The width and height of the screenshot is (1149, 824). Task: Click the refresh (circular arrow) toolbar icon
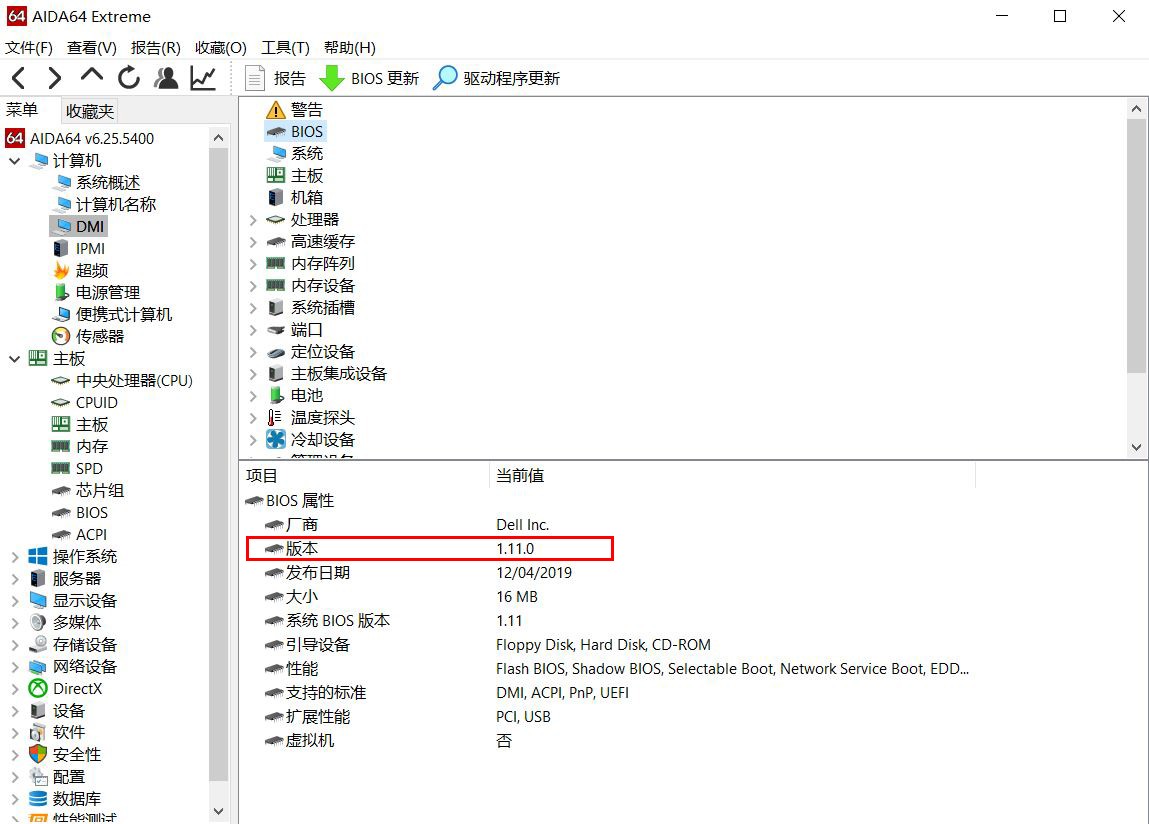tap(130, 77)
